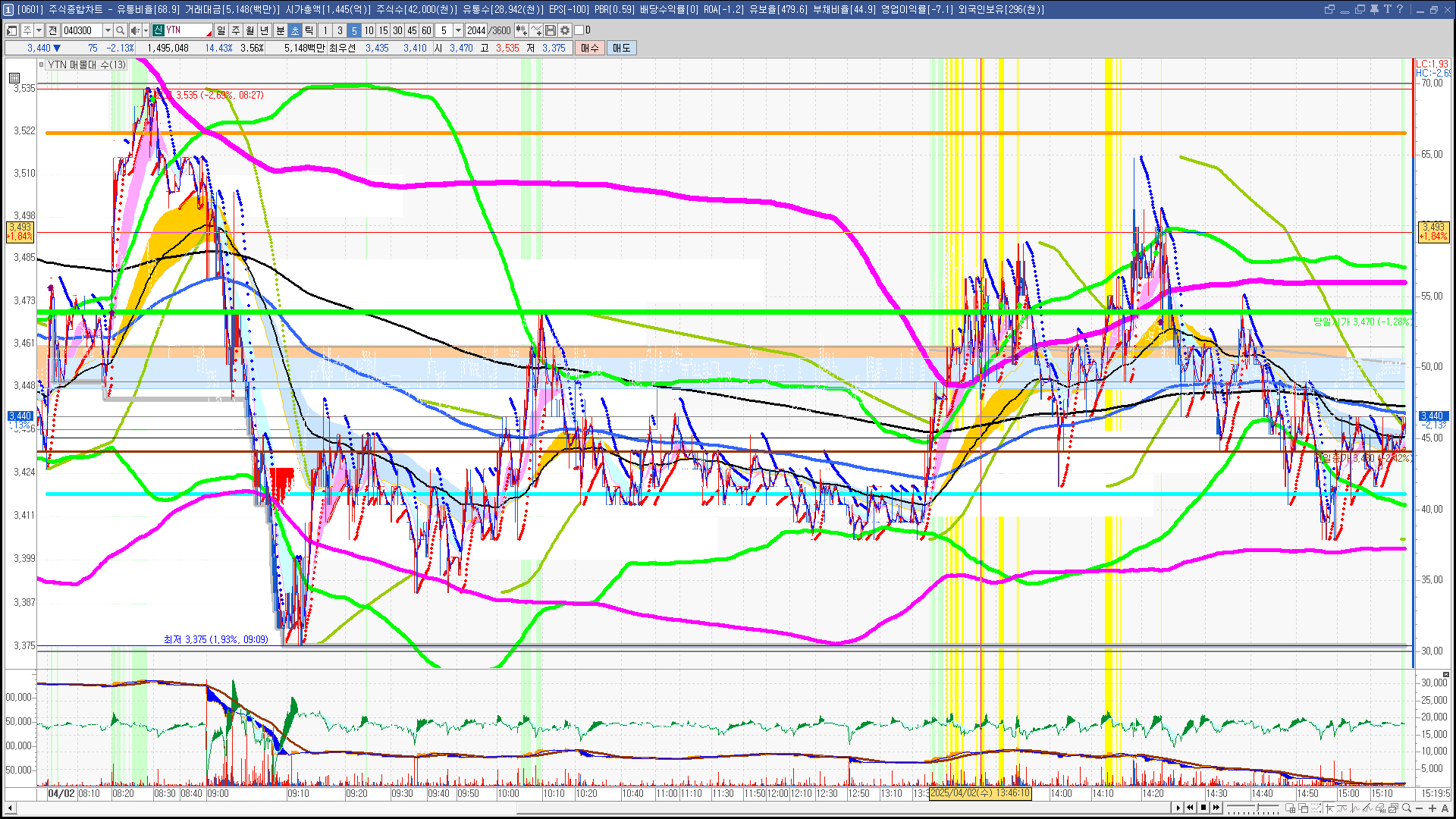Adjust the playback speed slider at bottom
The height and width of the screenshot is (819, 1456).
(1257, 807)
